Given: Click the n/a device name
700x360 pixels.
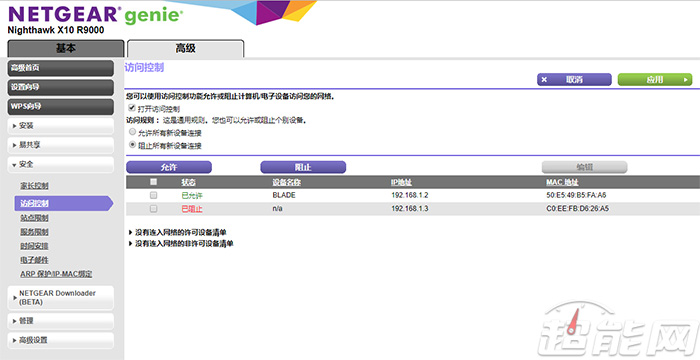Looking at the screenshot, I should tap(277, 209).
